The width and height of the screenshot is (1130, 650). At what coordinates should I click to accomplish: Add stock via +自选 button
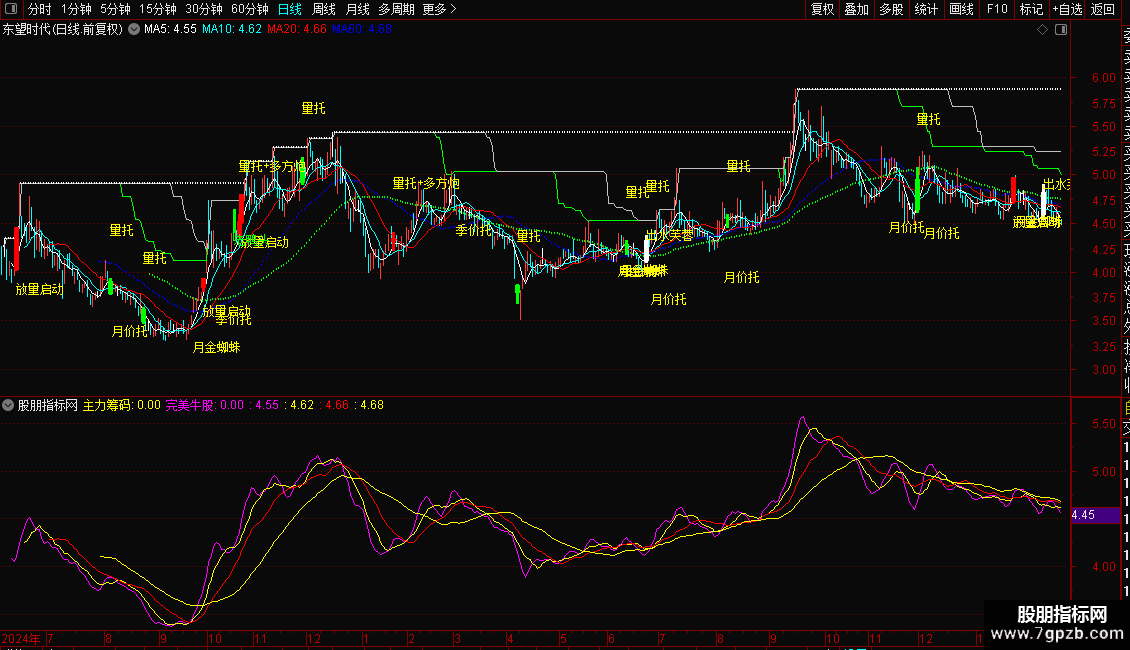click(1067, 9)
